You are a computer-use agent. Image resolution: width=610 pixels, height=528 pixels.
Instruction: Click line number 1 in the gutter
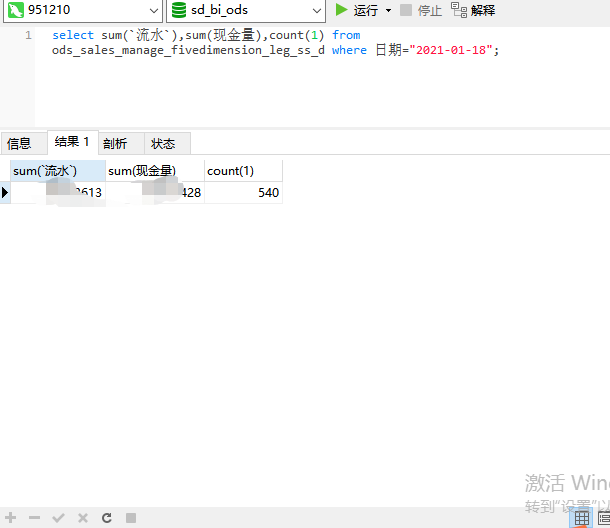coord(28,35)
